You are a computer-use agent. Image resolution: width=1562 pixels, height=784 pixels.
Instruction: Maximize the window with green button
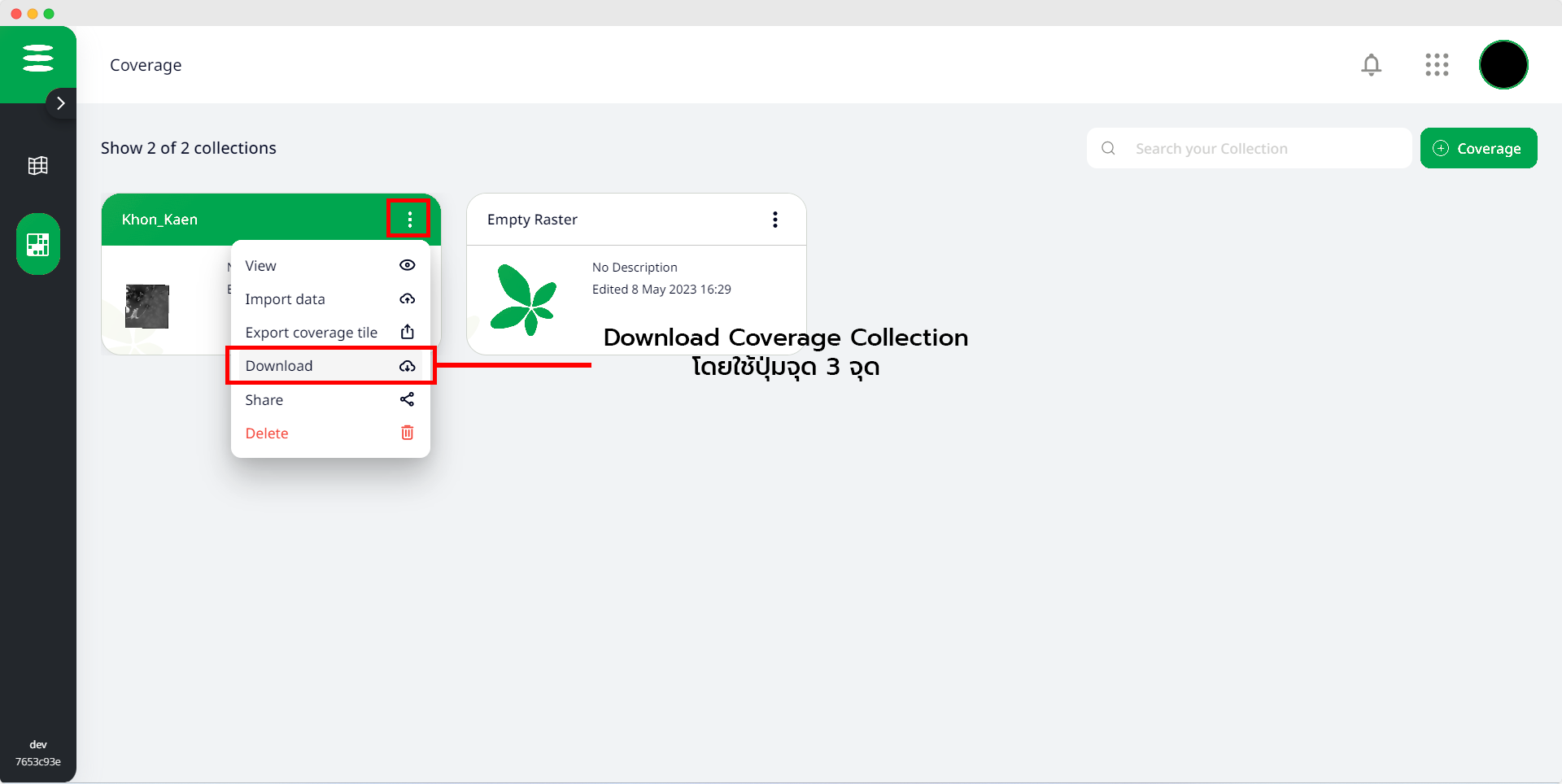pyautogui.click(x=49, y=14)
